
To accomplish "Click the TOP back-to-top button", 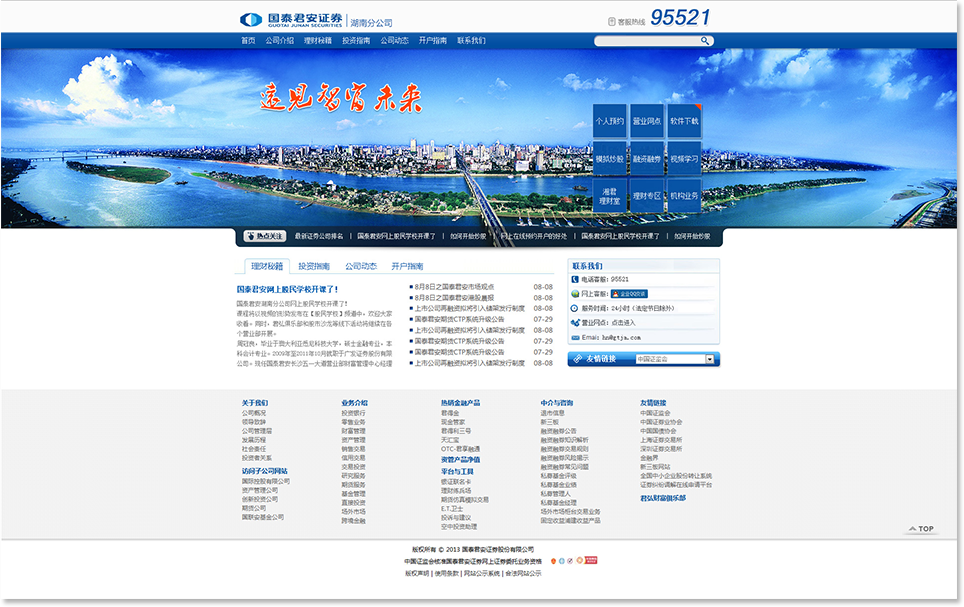I will coord(921,529).
